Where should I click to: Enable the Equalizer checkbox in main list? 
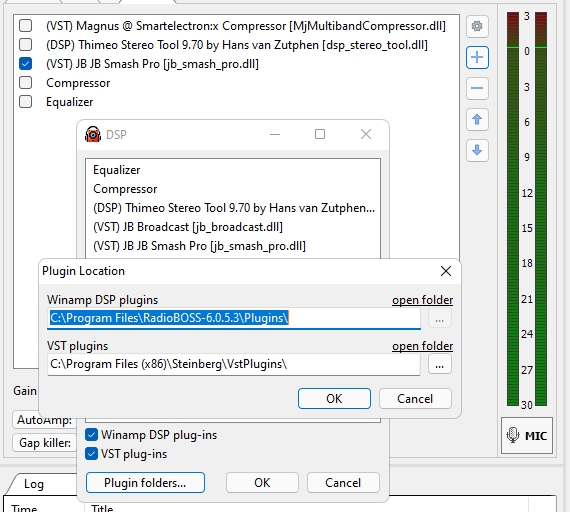25,101
